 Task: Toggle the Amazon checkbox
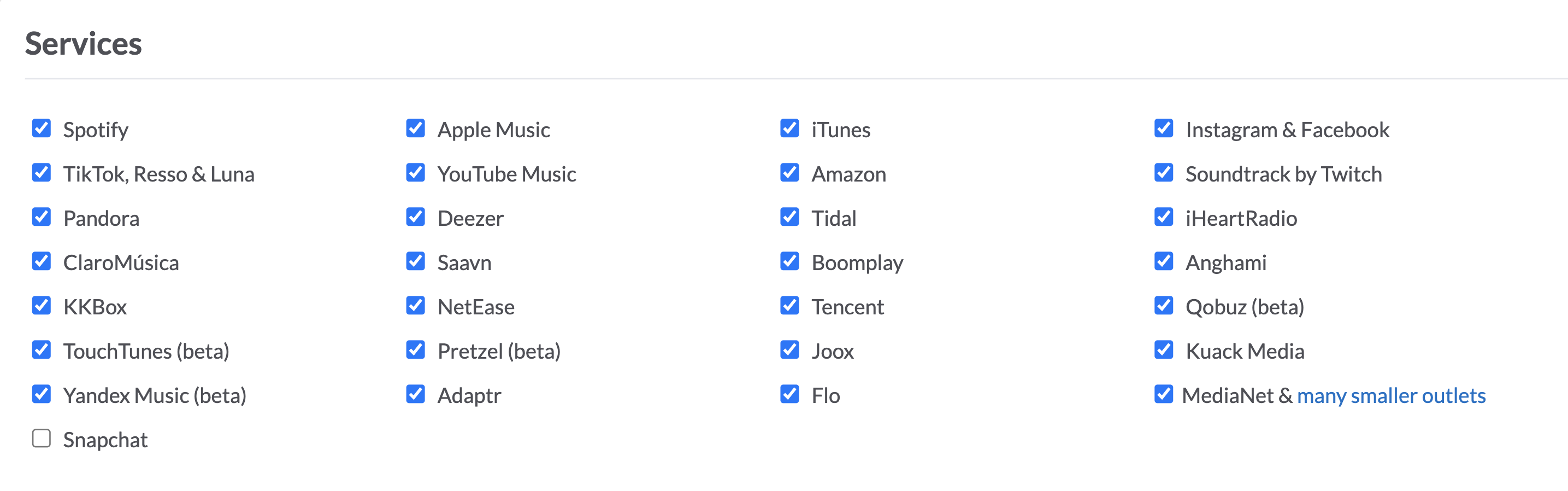coord(789,173)
